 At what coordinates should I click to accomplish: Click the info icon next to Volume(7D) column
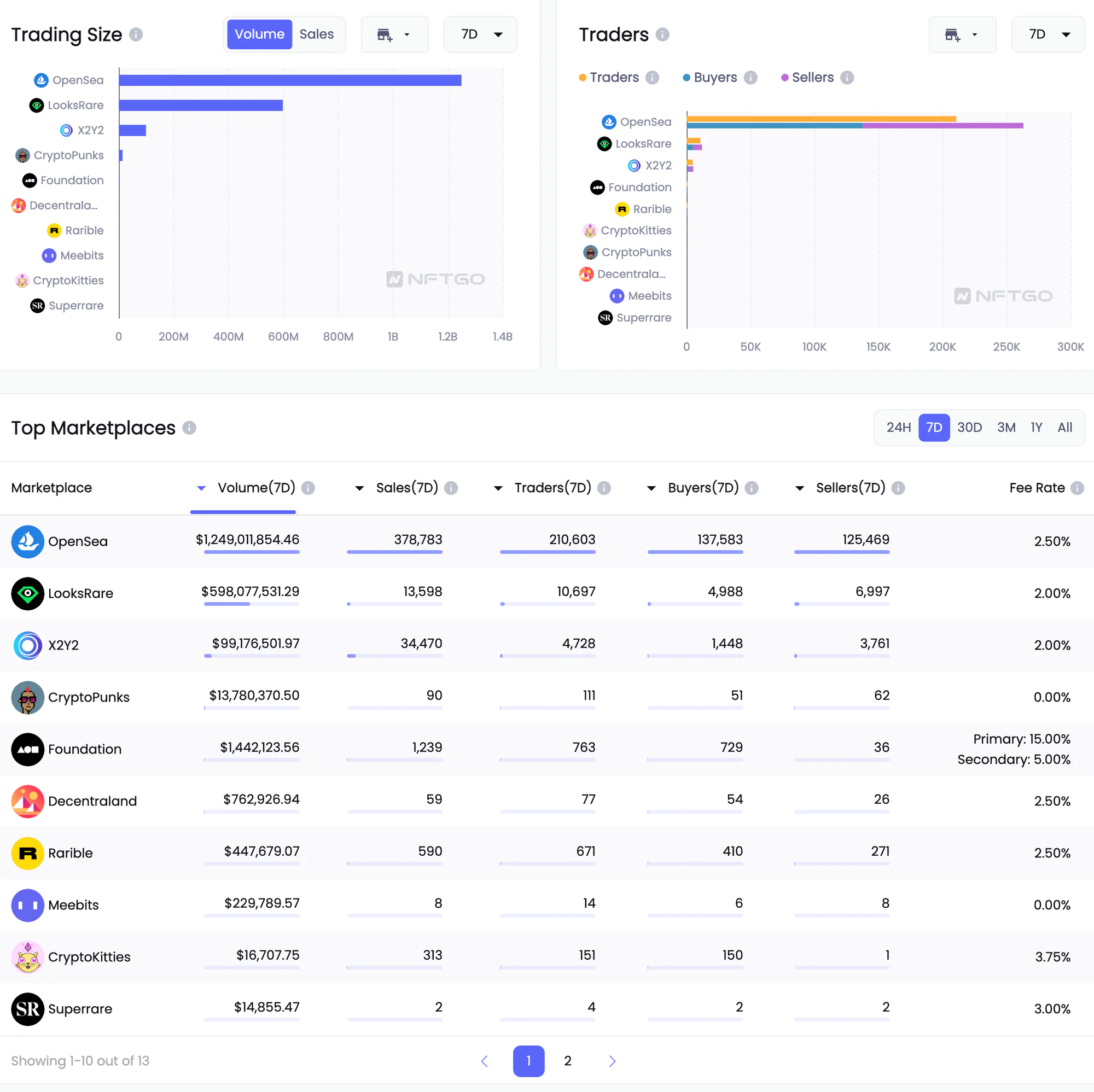pos(308,488)
